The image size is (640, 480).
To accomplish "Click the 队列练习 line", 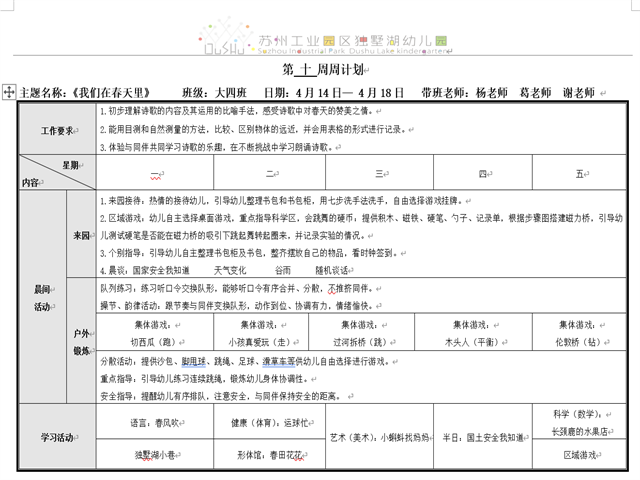I will tap(236, 289).
